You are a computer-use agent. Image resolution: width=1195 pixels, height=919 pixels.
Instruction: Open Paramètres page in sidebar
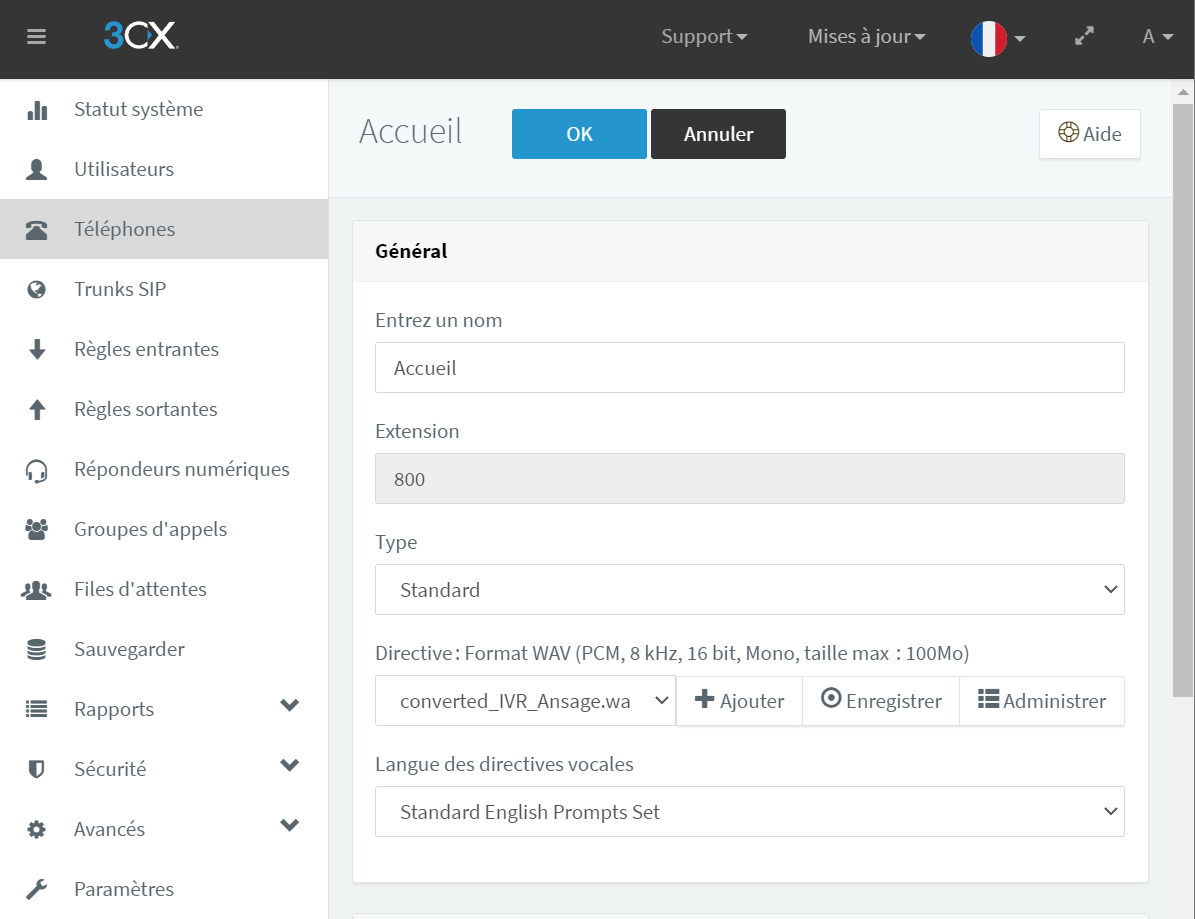tap(164, 889)
